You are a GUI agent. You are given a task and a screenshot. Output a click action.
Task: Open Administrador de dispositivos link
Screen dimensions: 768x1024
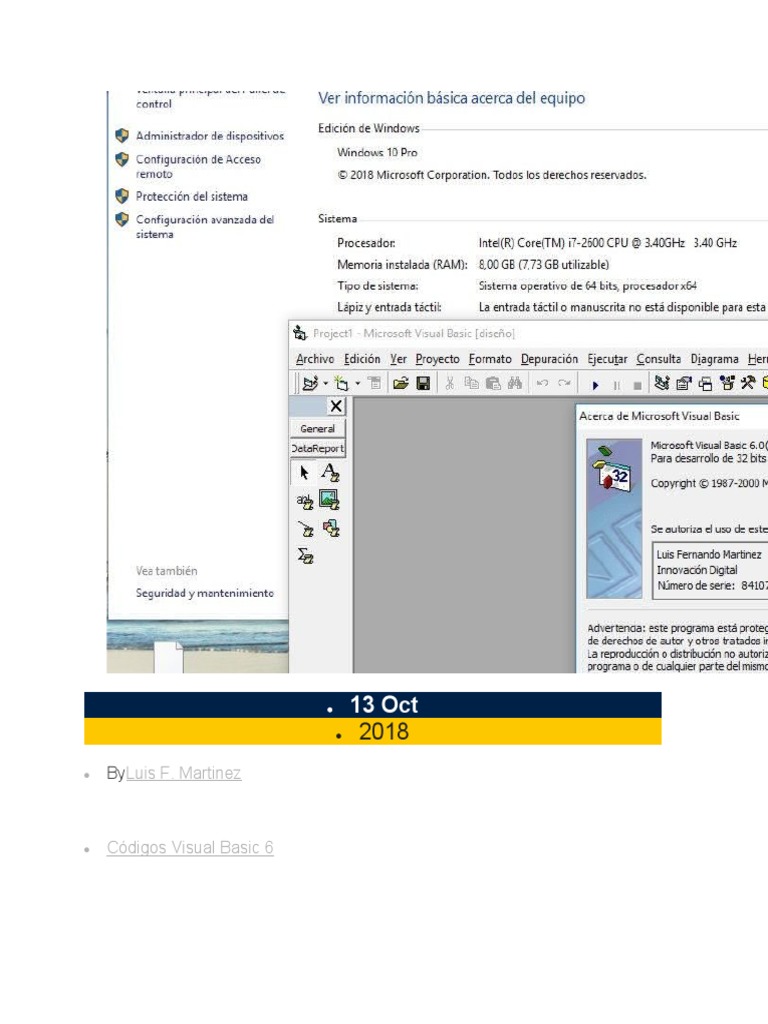tap(210, 136)
